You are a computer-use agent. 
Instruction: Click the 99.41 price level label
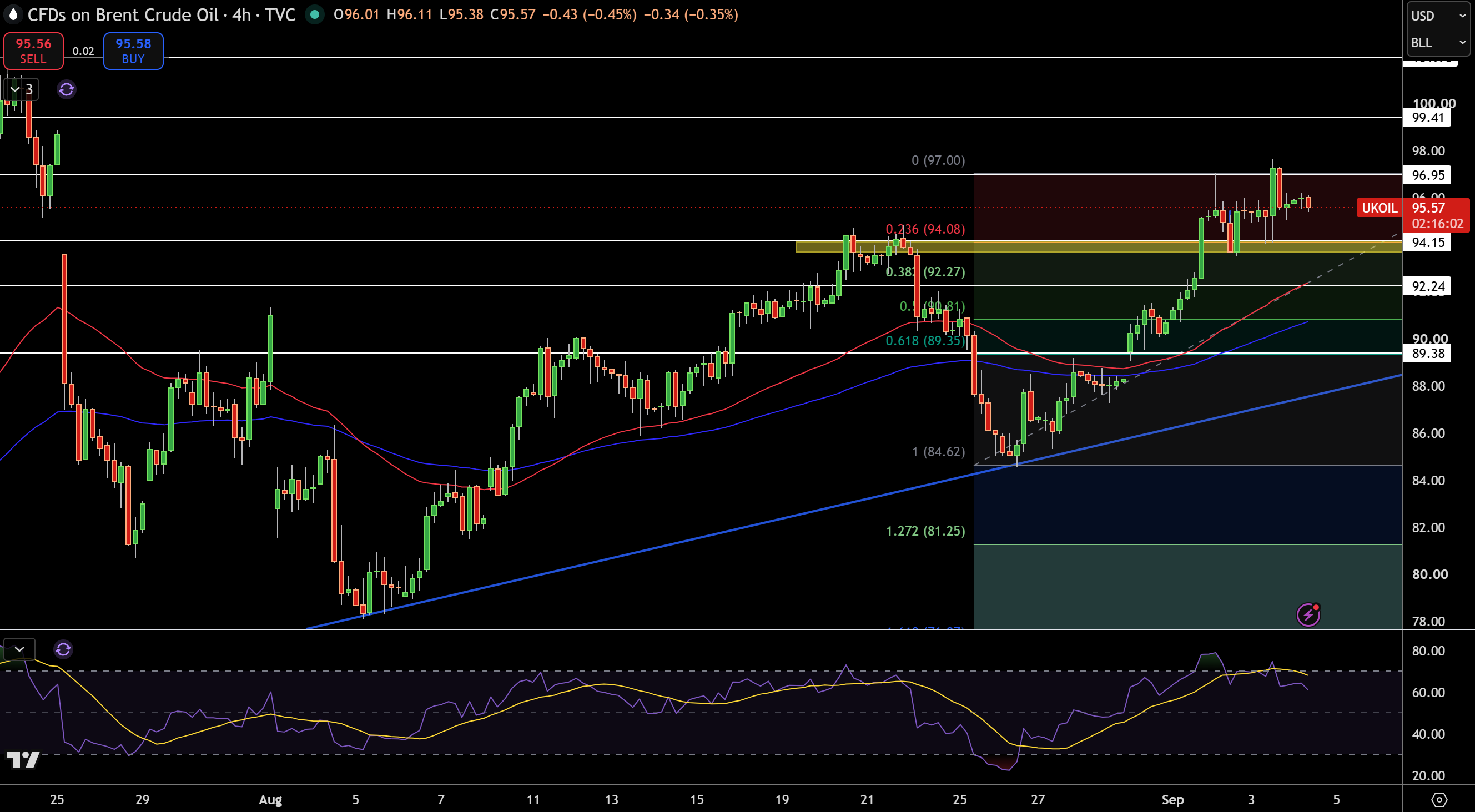[x=1427, y=118]
